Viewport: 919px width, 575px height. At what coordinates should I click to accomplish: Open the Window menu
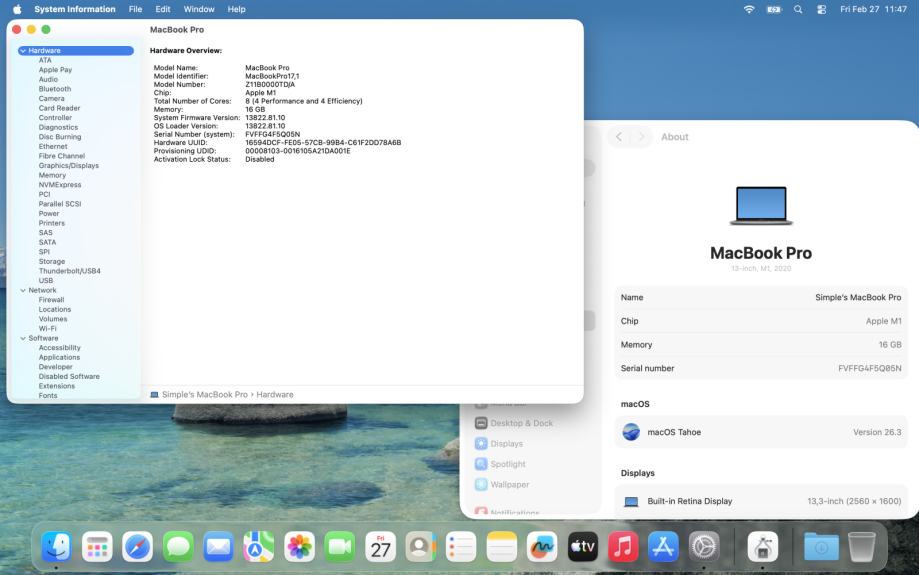click(x=199, y=9)
